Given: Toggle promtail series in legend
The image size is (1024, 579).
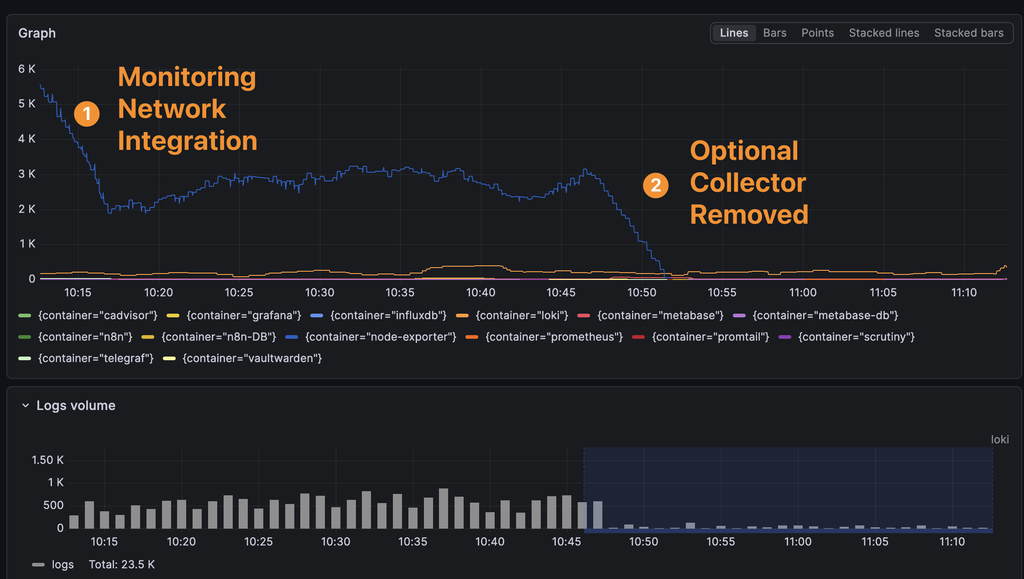Looking at the screenshot, I should click(x=711, y=337).
